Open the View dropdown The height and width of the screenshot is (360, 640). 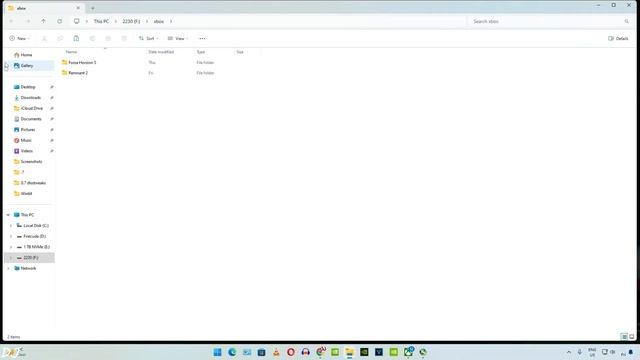(x=178, y=38)
